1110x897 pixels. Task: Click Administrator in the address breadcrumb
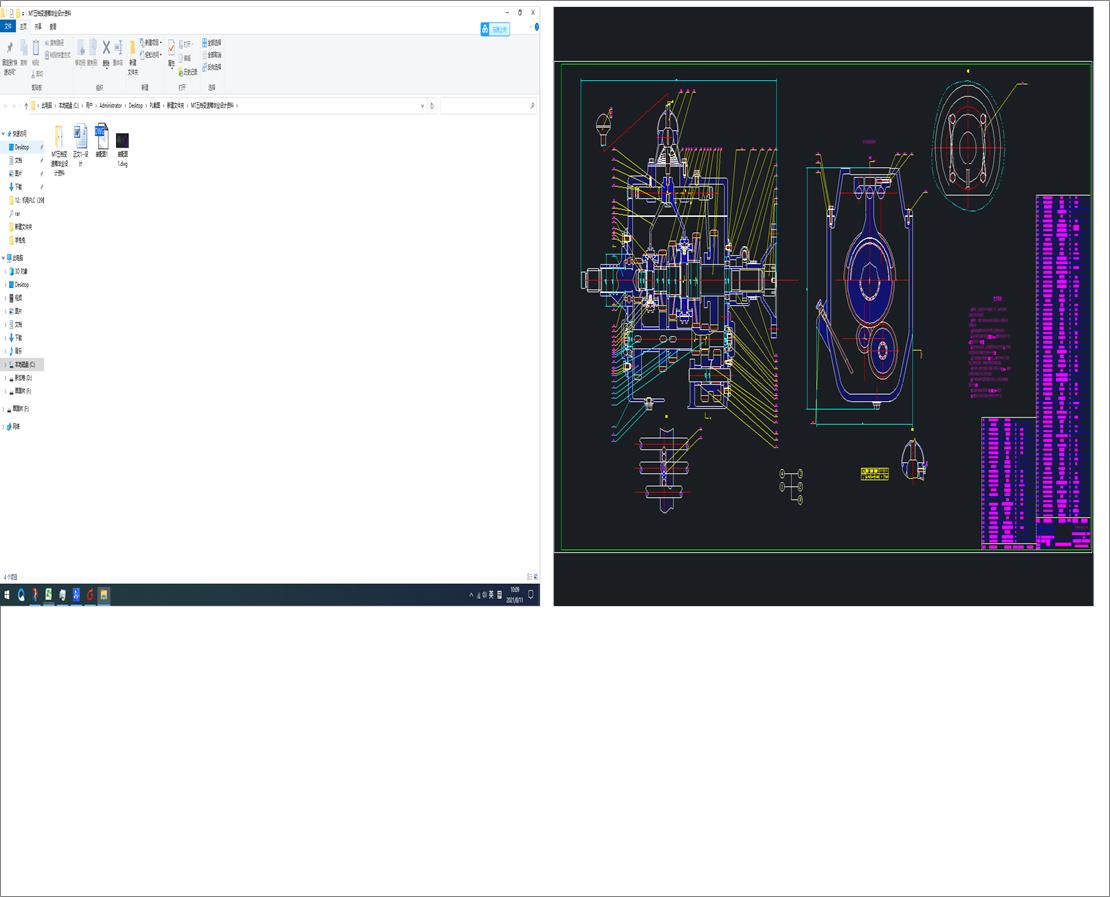tap(110, 105)
